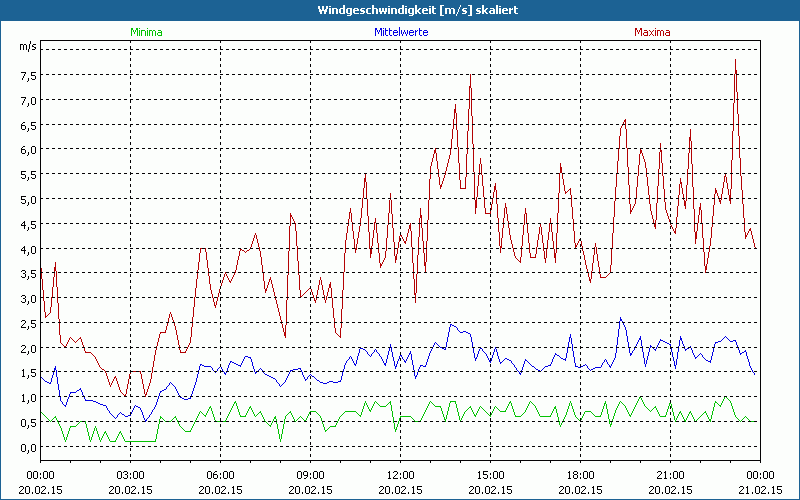The image size is (800, 500).
Task: Click the 03:00 time axis label
Action: (131, 475)
